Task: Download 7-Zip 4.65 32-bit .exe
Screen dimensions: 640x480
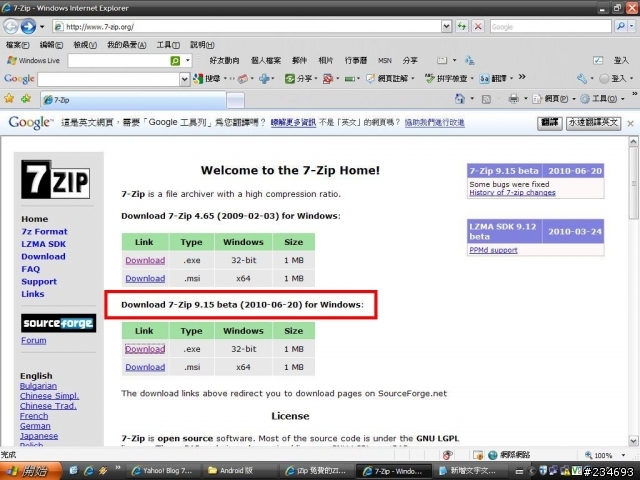Action: [145, 260]
